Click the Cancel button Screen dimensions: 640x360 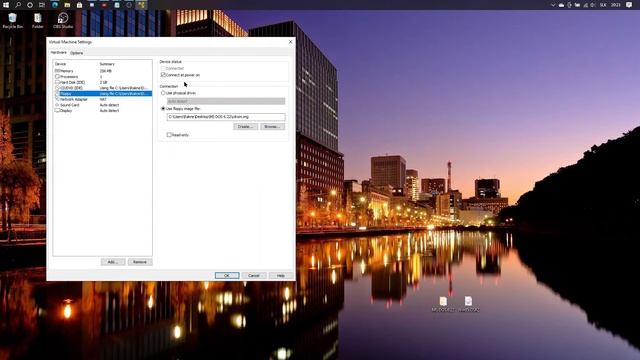[254, 276]
